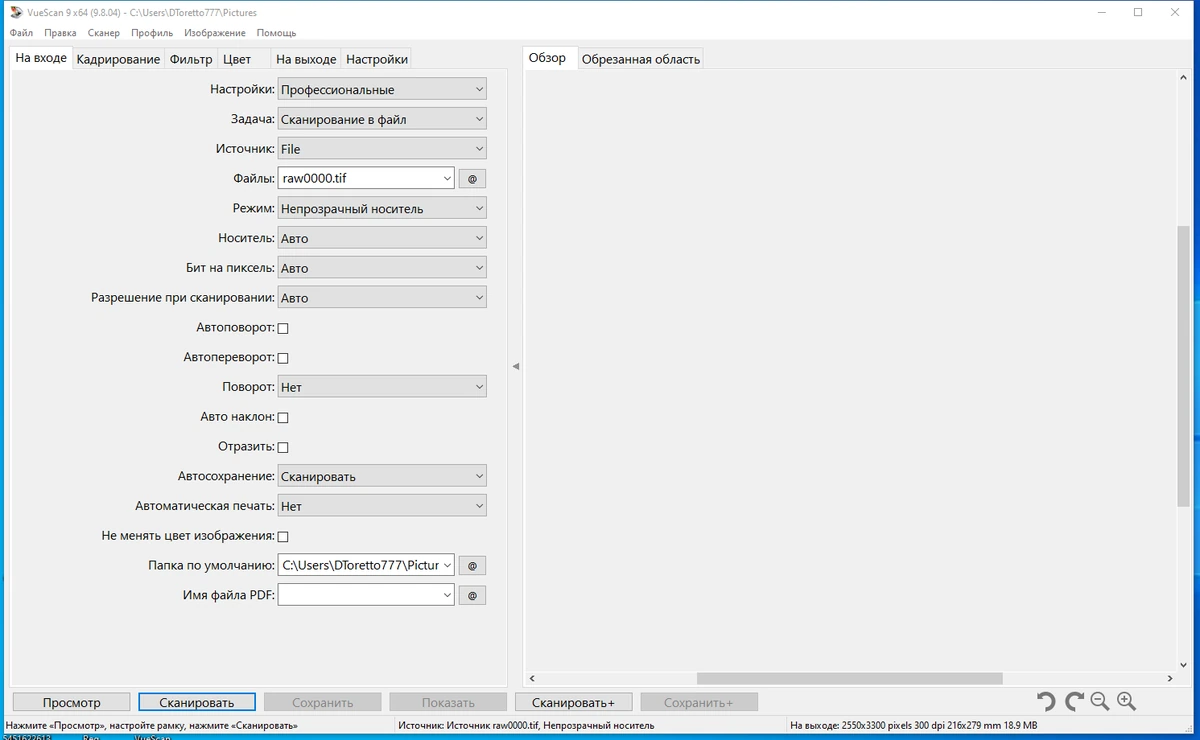Click the Сканировать+ button
Image resolution: width=1200 pixels, height=740 pixels.
[573, 702]
